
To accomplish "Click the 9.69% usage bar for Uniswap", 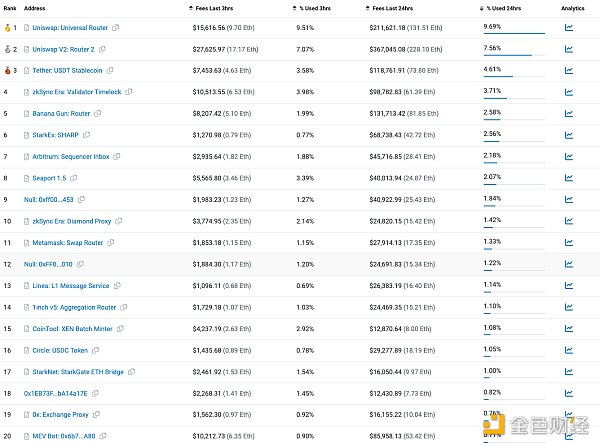I will tap(514, 33).
